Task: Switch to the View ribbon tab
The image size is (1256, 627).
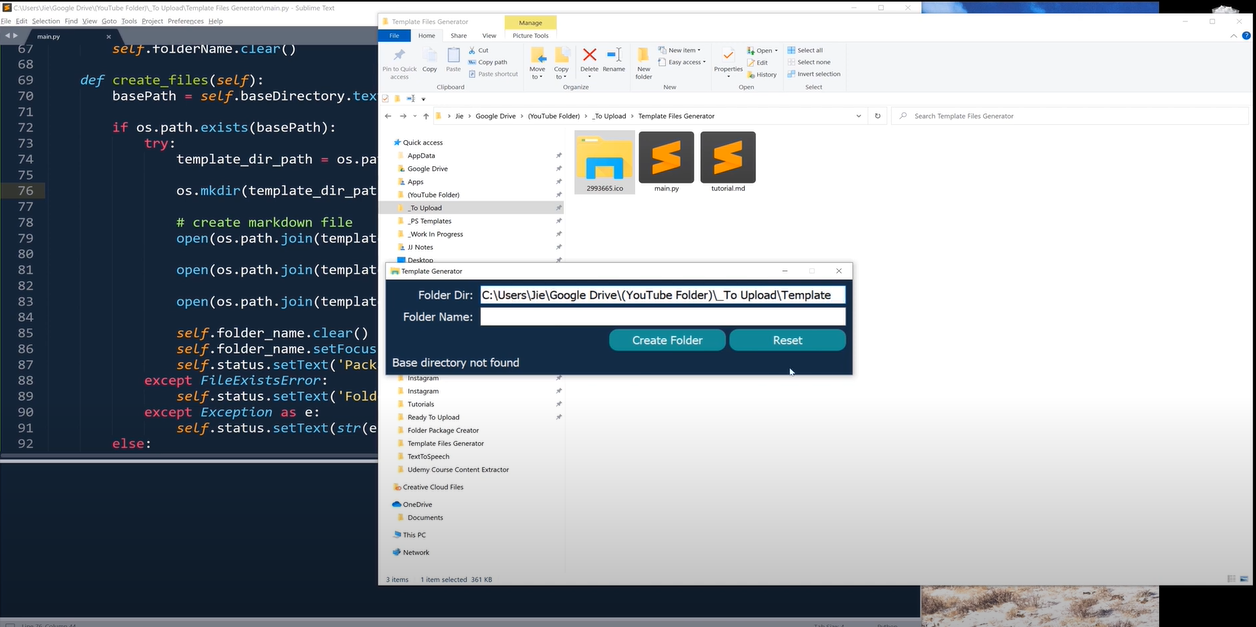Action: point(489,35)
